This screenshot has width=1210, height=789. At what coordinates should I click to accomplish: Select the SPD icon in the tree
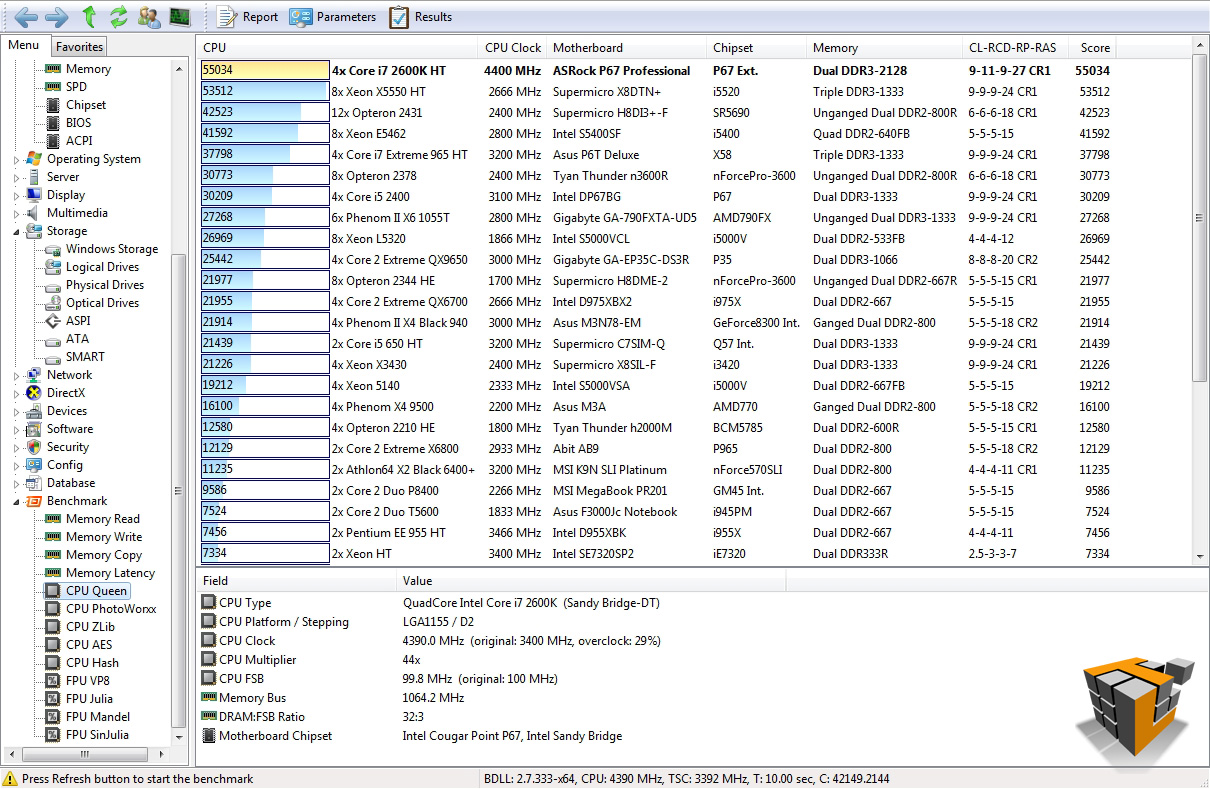[x=53, y=87]
